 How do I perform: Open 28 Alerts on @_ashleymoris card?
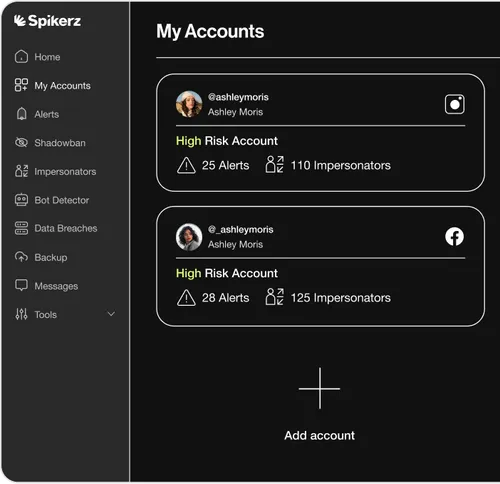point(225,298)
